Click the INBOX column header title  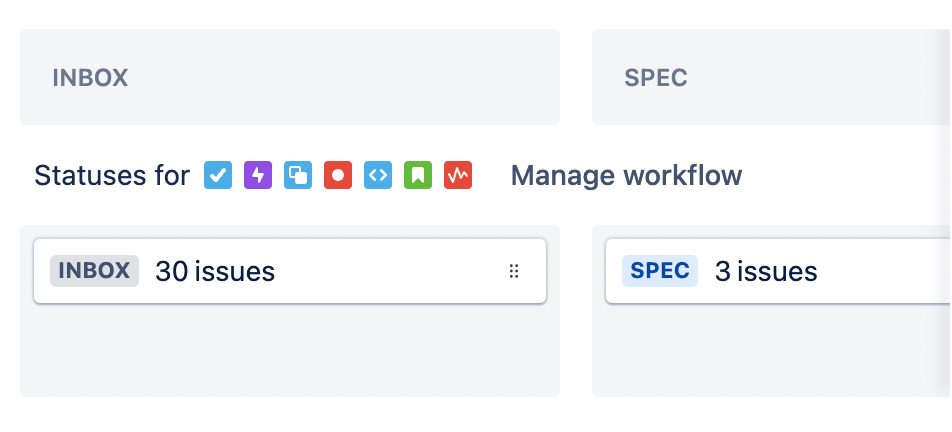coord(90,78)
